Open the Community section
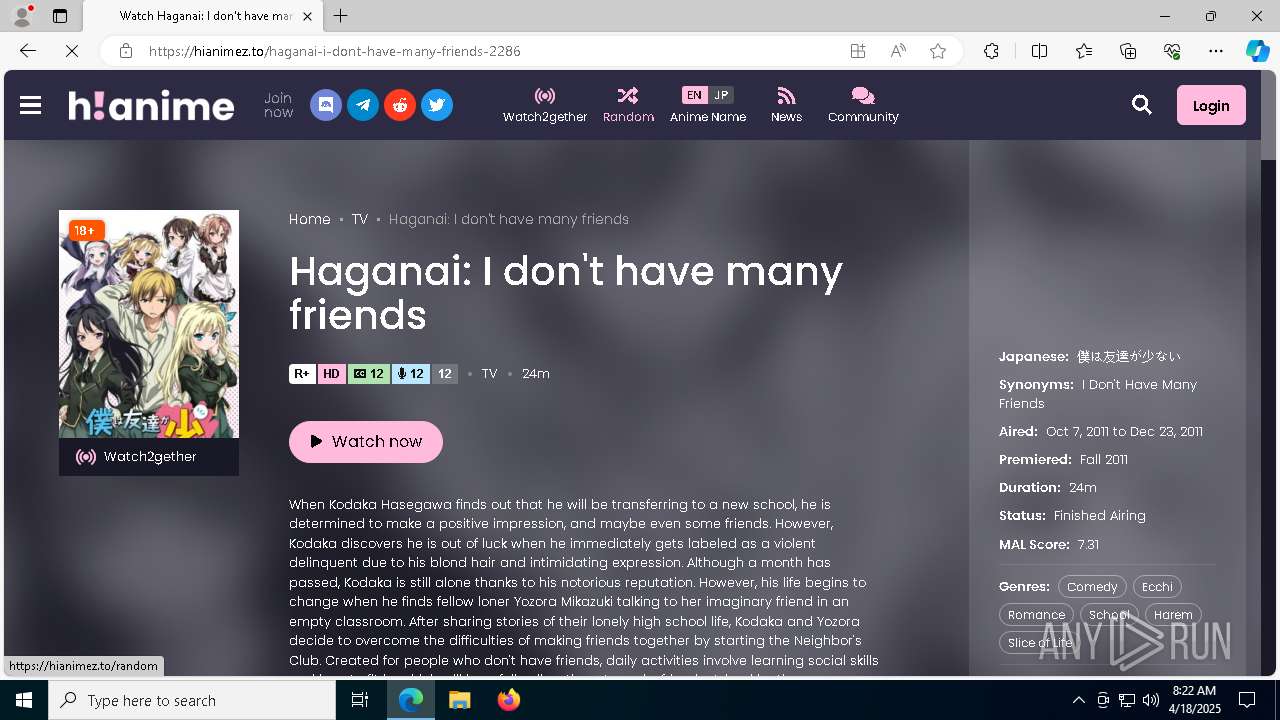Viewport: 1280px width, 720px height. point(863,105)
